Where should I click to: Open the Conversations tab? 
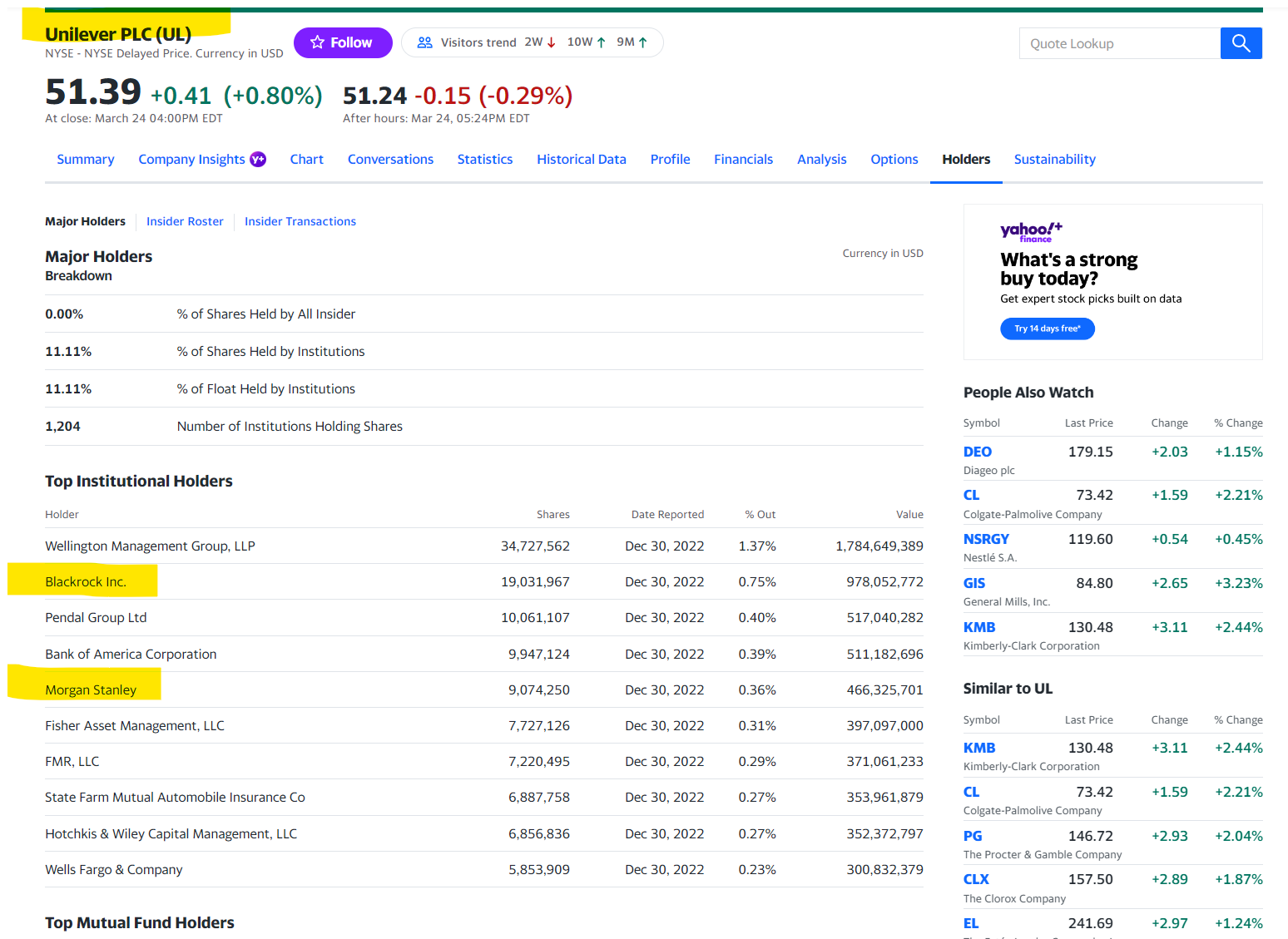pos(390,159)
